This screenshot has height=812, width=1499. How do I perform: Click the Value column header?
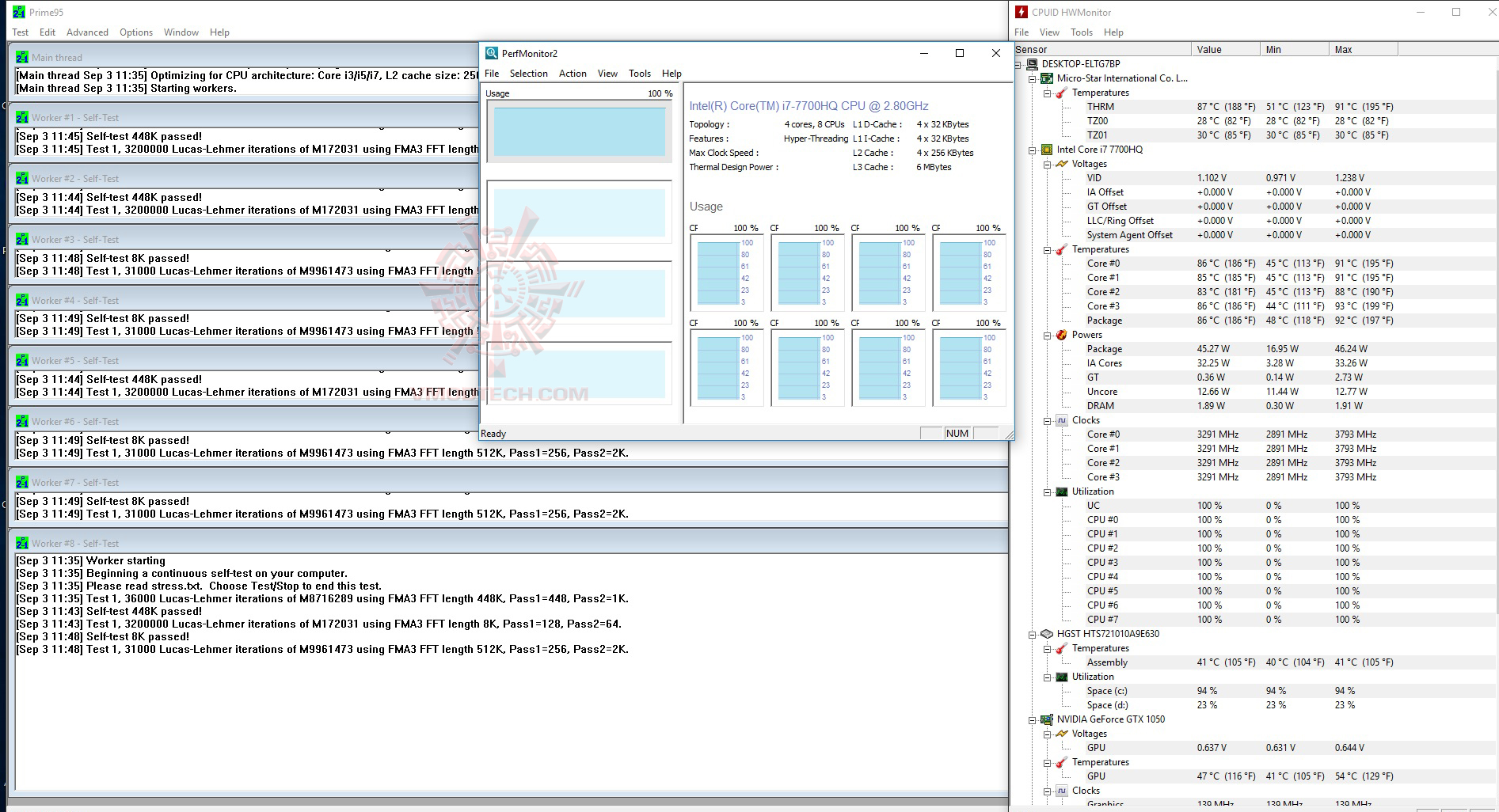(1225, 49)
